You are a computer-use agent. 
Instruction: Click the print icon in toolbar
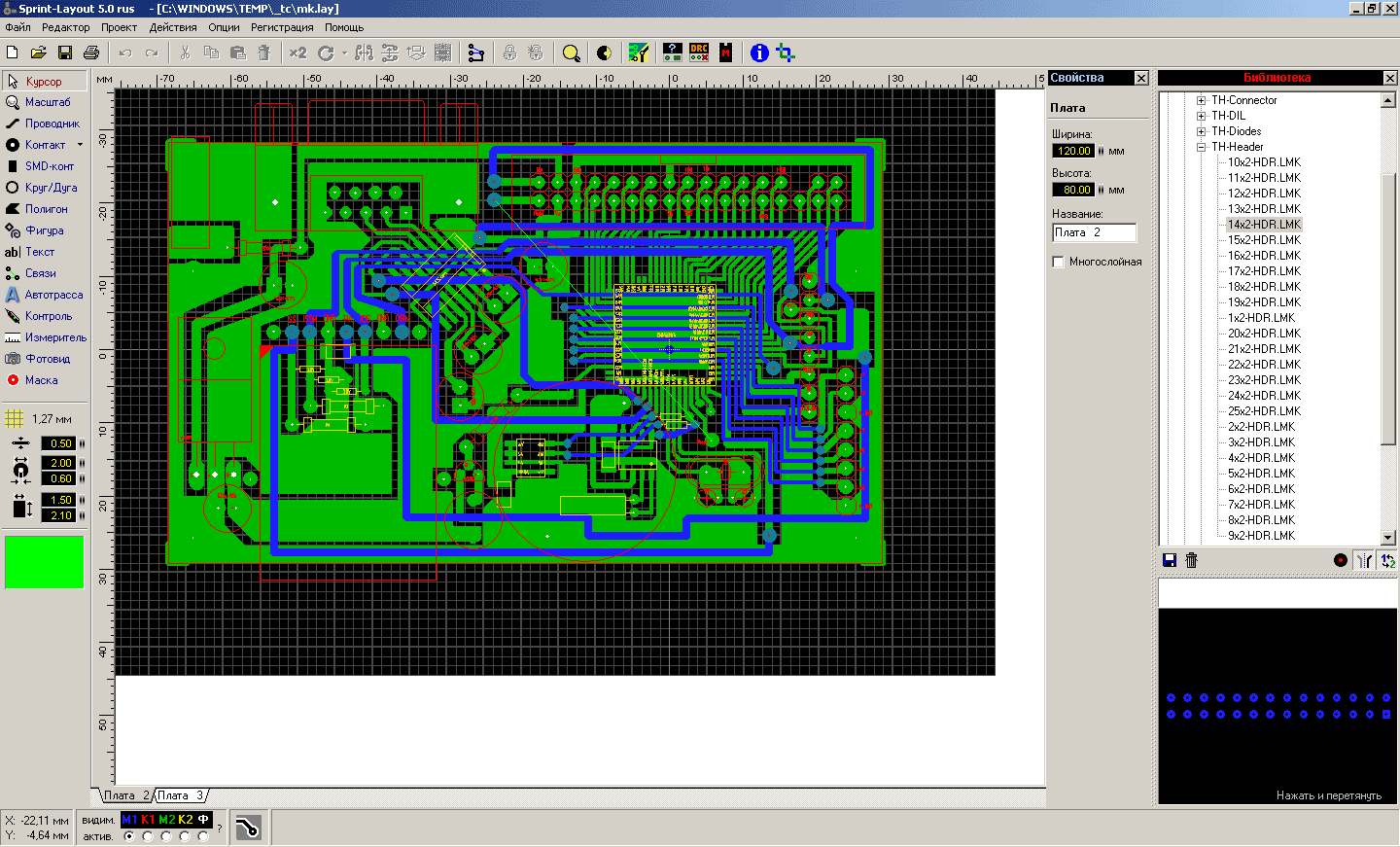tap(91, 53)
